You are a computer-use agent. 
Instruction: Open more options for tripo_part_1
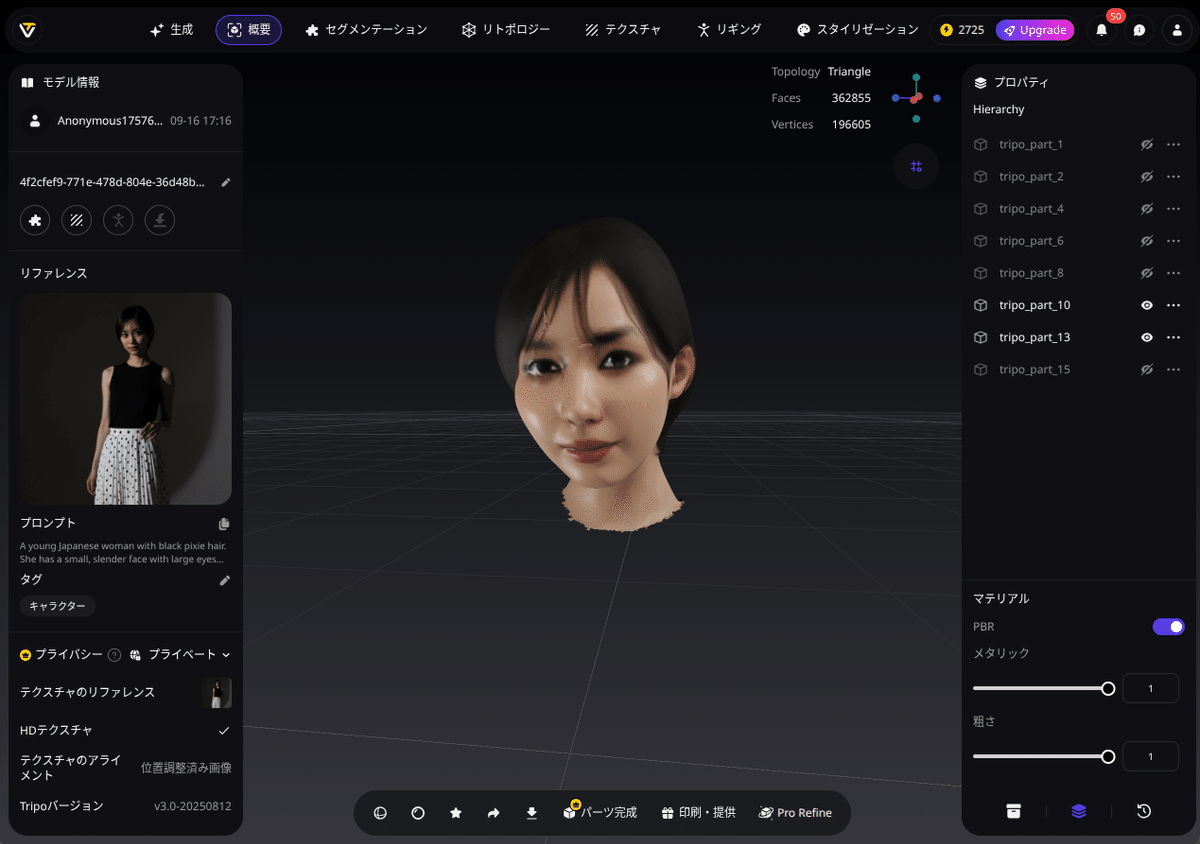(1174, 145)
